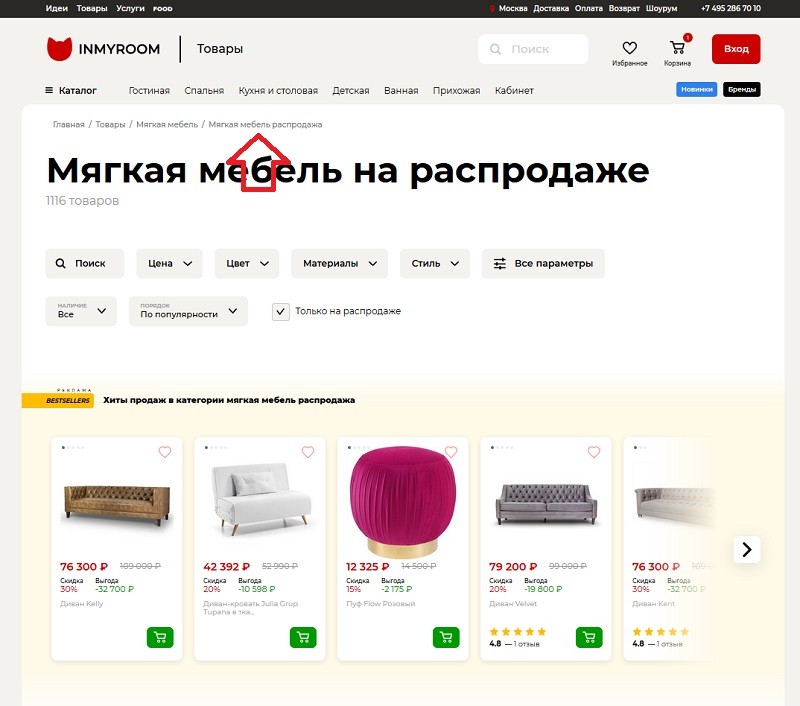The height and width of the screenshot is (706, 800).
Task: Open Все параметры filter settings
Action: (x=543, y=263)
